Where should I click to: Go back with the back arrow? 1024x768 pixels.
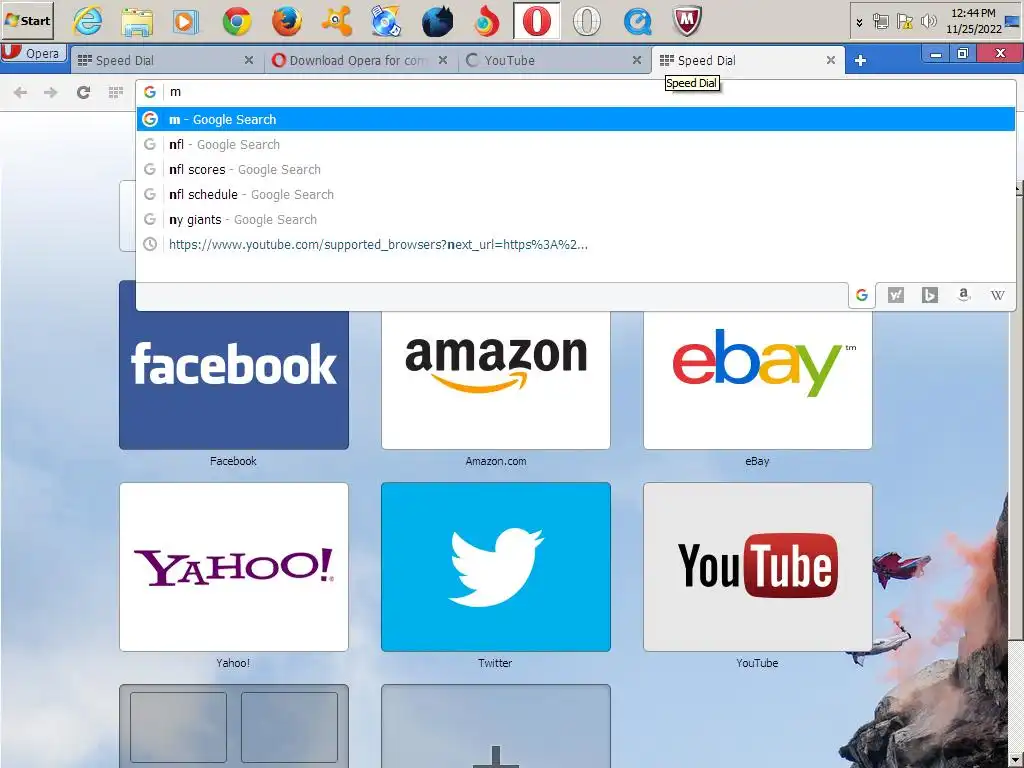pyautogui.click(x=20, y=93)
